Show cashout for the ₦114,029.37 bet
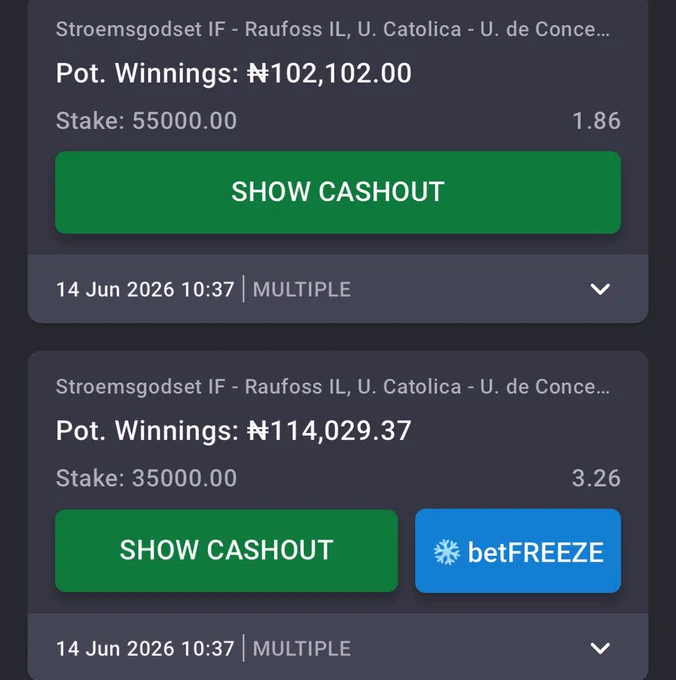Viewport: 676px width, 680px height. tap(226, 550)
